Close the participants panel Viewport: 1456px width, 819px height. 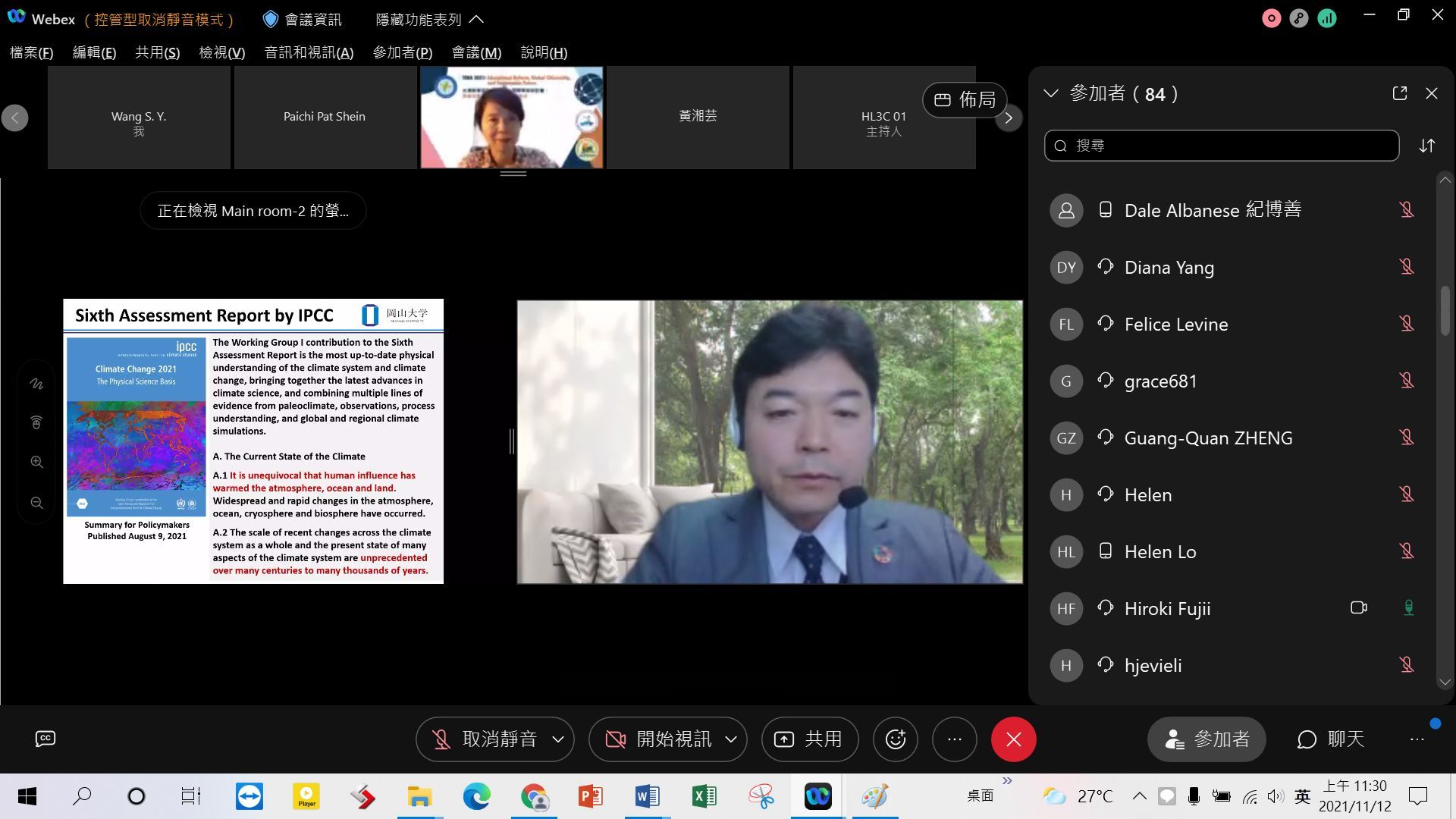coord(1432,93)
